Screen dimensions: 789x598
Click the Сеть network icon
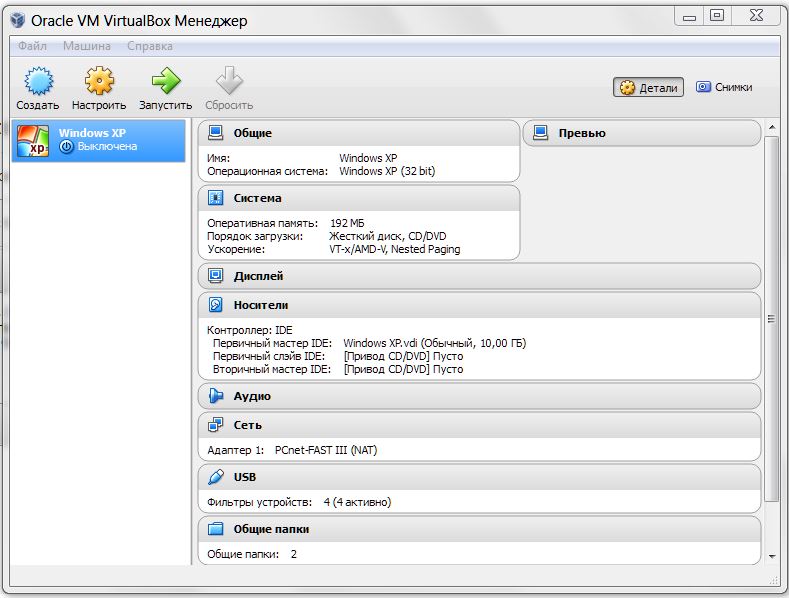point(215,425)
